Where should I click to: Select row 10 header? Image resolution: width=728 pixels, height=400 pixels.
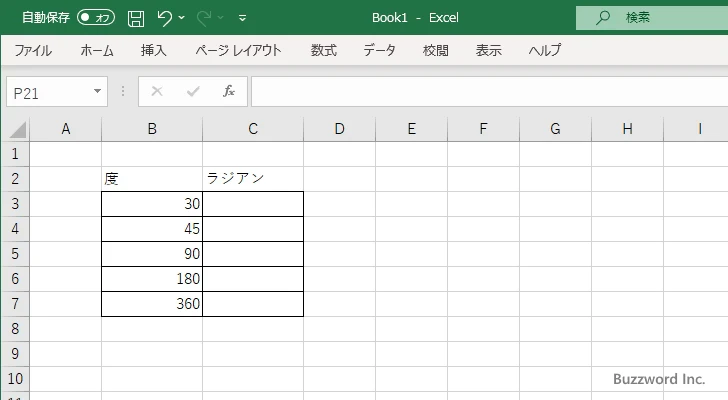tap(15, 379)
